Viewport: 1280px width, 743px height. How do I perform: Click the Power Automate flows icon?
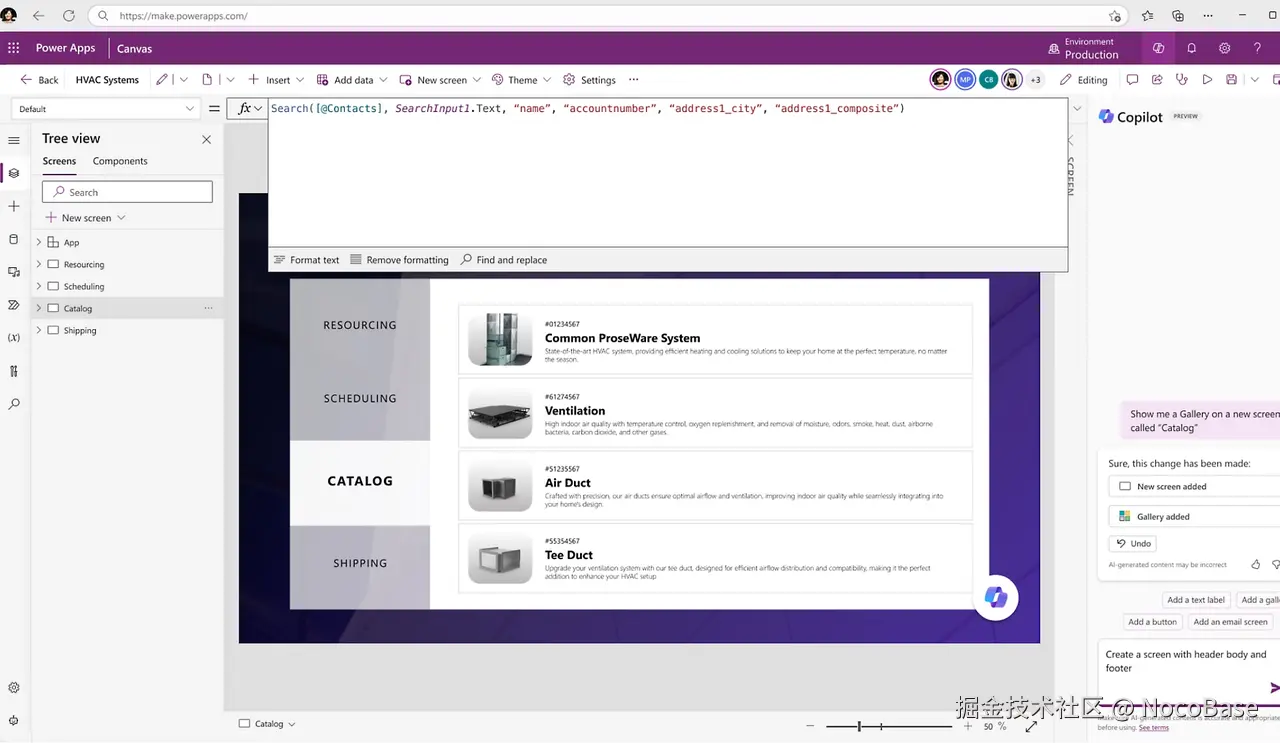click(x=13, y=305)
